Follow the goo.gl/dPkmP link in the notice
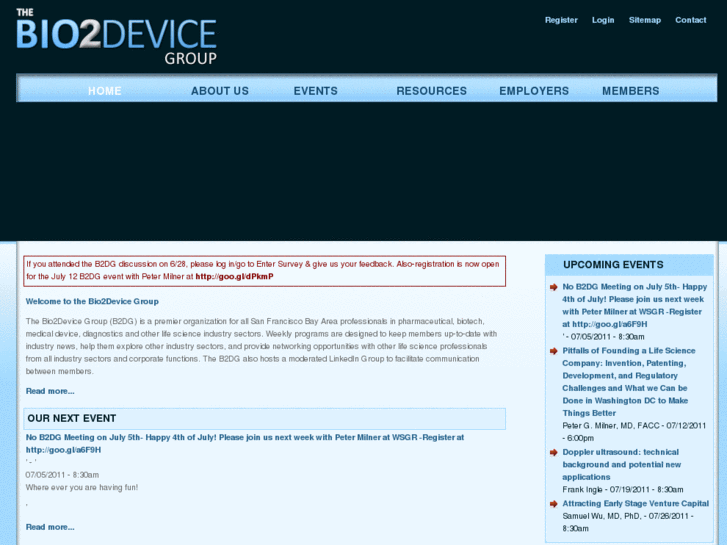Image resolution: width=727 pixels, height=545 pixels. click(234, 276)
